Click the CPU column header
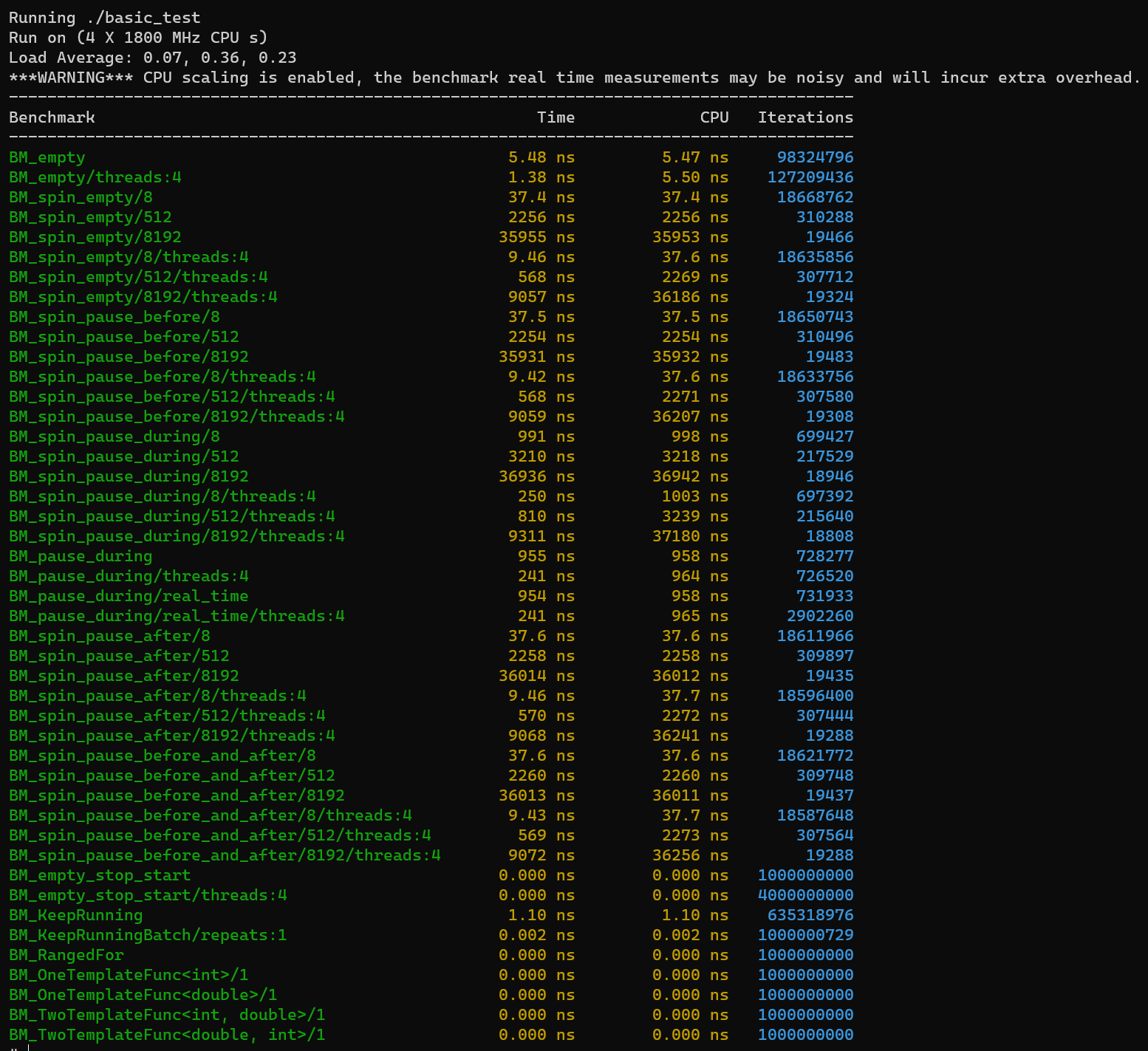1148x1051 pixels. pyautogui.click(x=714, y=117)
